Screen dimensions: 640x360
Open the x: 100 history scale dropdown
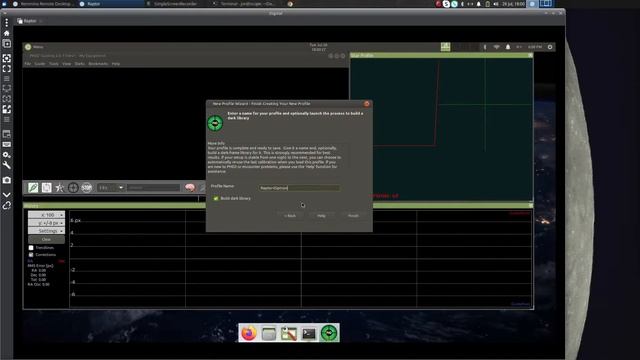tap(46, 215)
